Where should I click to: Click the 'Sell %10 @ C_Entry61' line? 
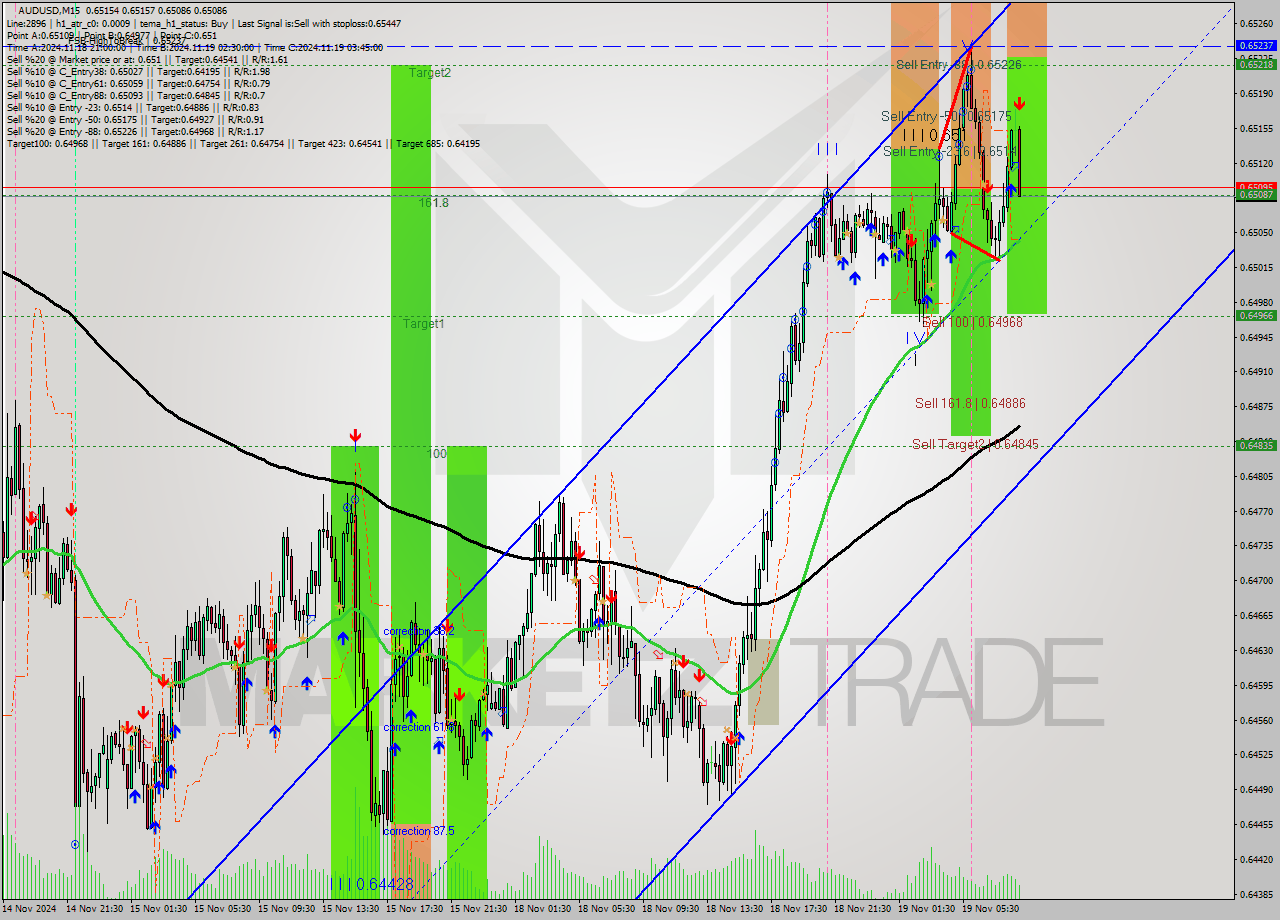click(x=138, y=84)
